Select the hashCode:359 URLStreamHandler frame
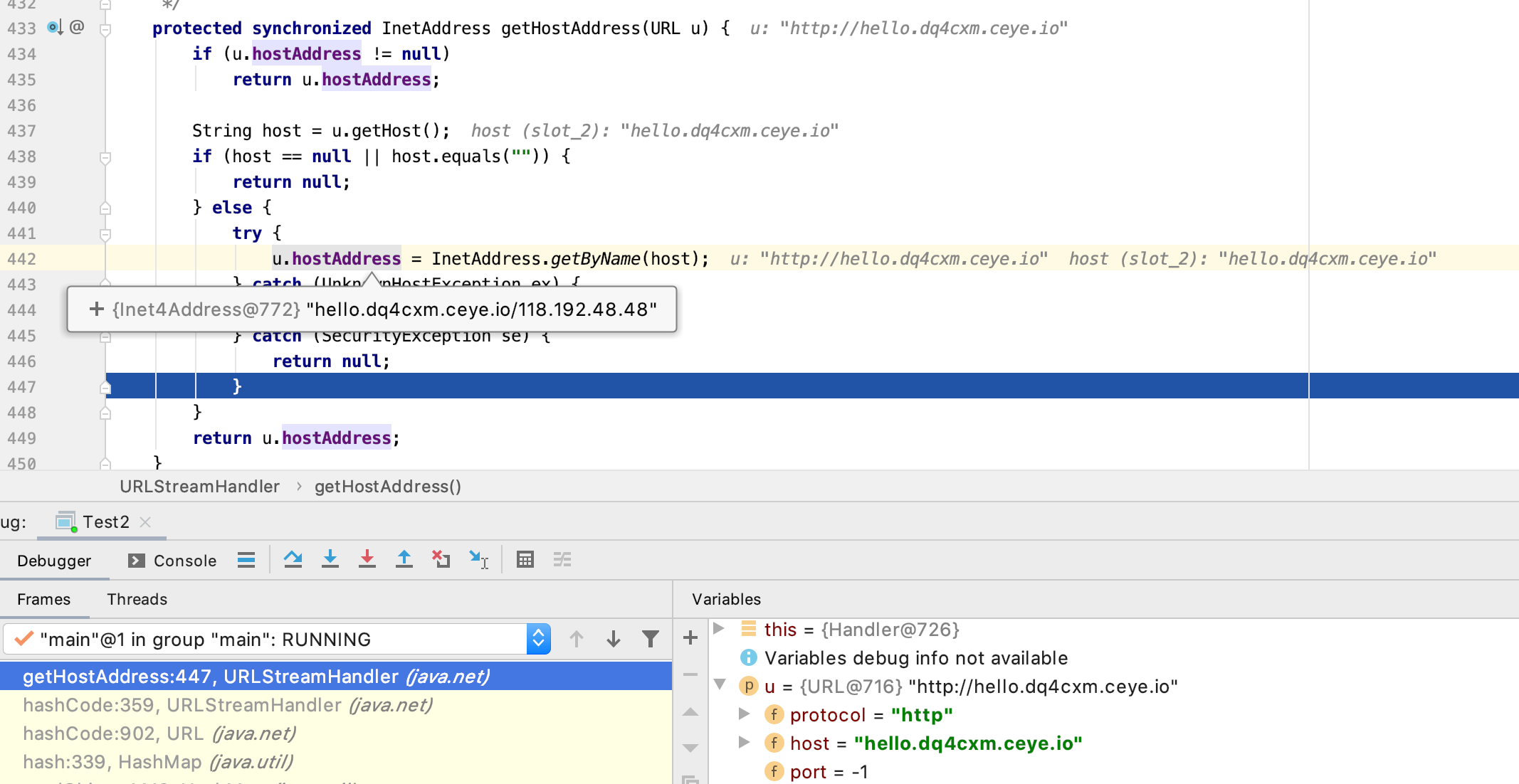Viewport: 1519px width, 784px height. coord(336,704)
